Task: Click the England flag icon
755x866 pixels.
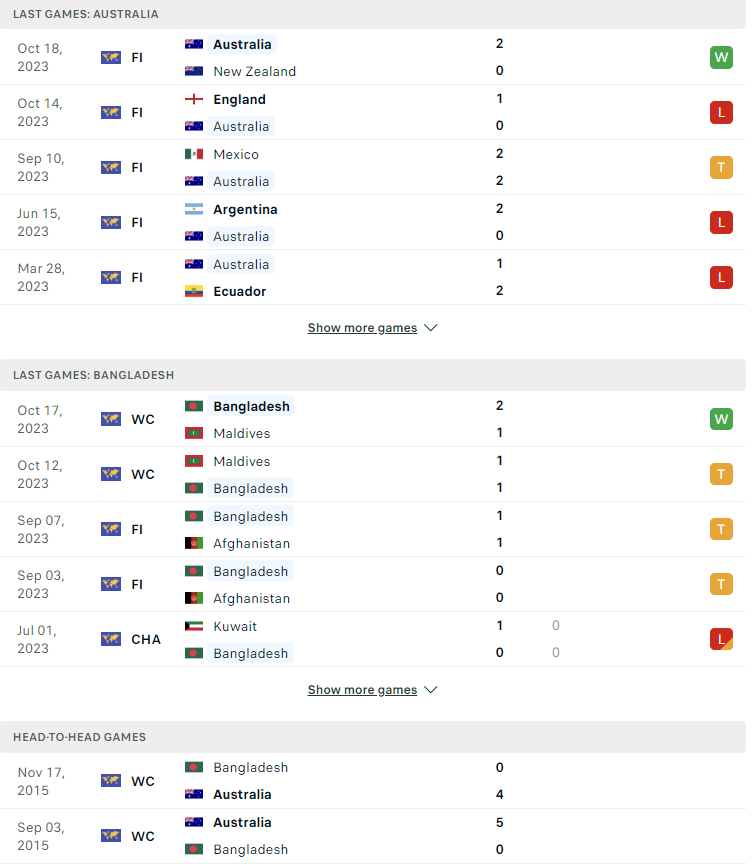Action: (x=194, y=99)
